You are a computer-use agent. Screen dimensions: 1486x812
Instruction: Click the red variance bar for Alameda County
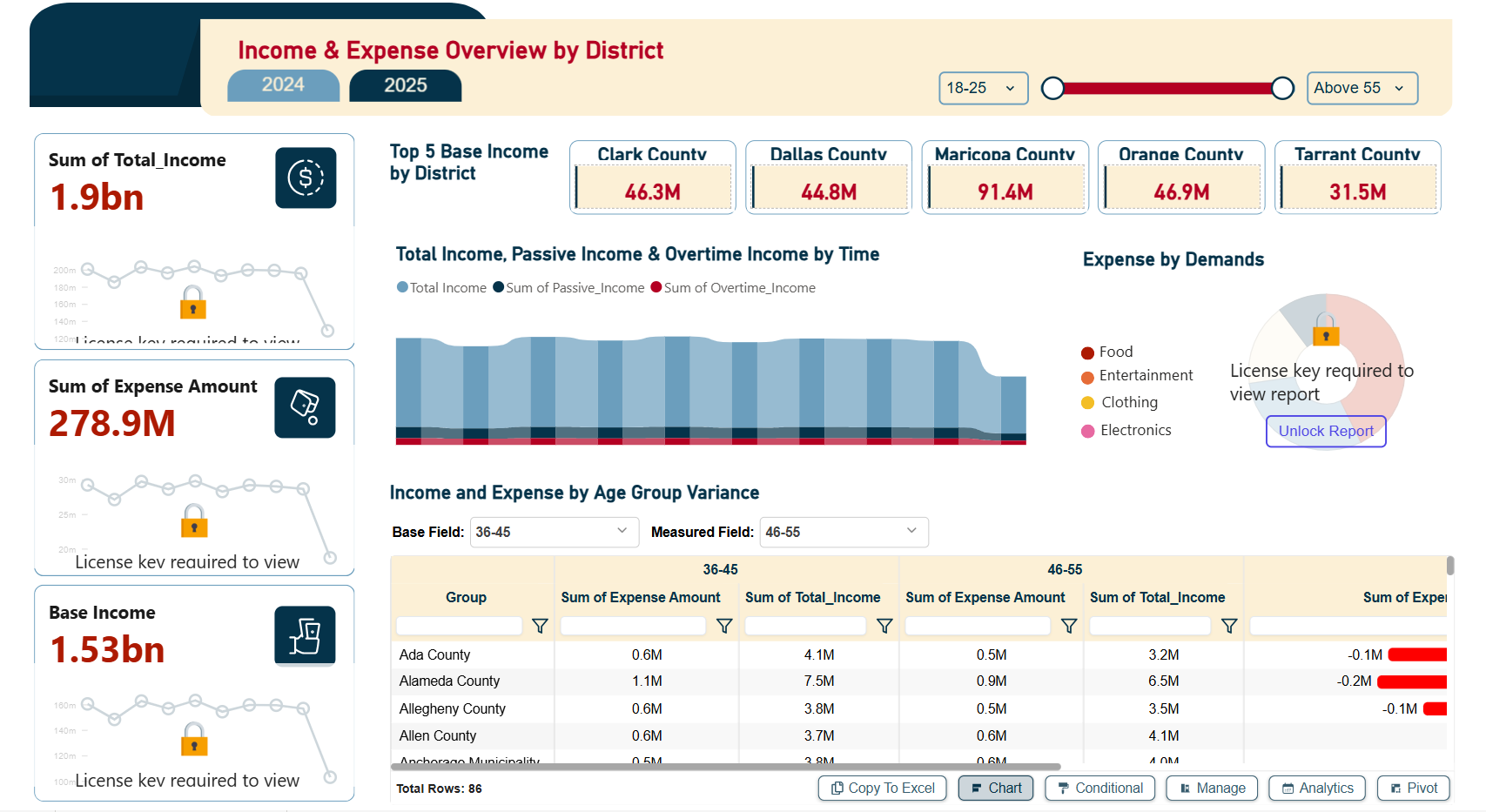pos(1412,681)
